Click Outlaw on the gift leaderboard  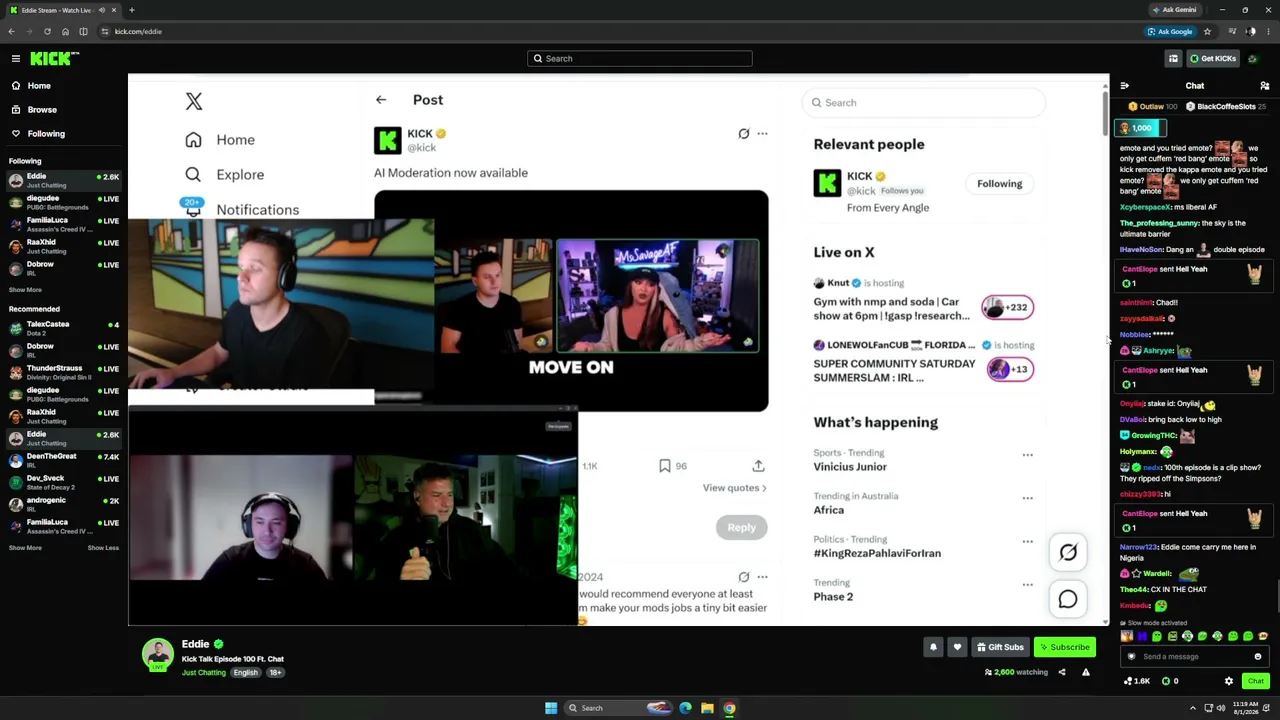tap(1153, 106)
